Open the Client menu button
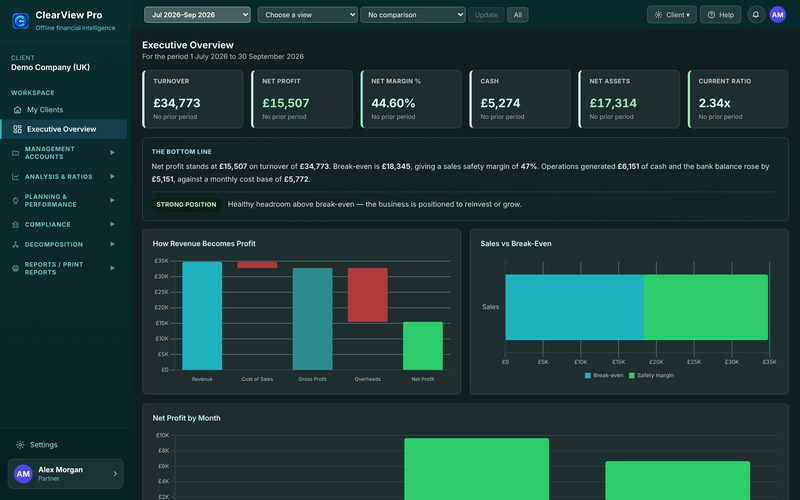This screenshot has height=500, width=800. (671, 15)
